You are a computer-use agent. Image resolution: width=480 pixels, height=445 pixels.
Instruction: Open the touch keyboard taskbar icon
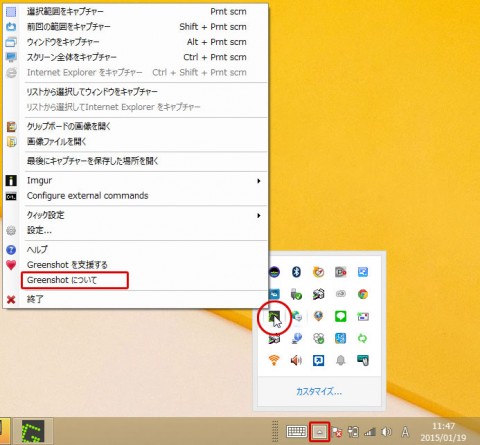[x=296, y=432]
